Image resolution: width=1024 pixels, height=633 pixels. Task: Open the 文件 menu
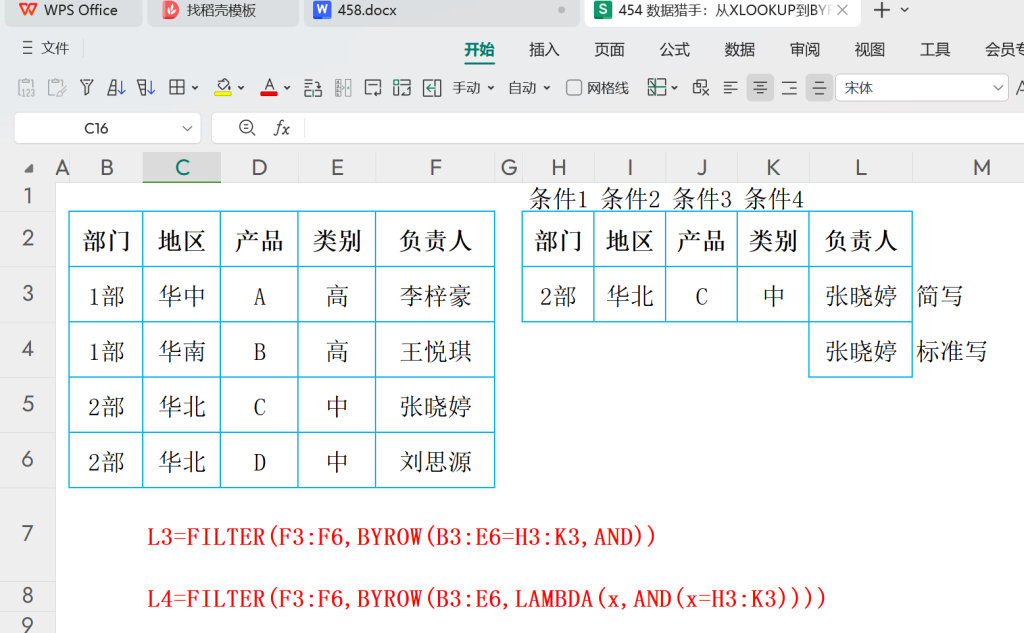tap(45, 48)
